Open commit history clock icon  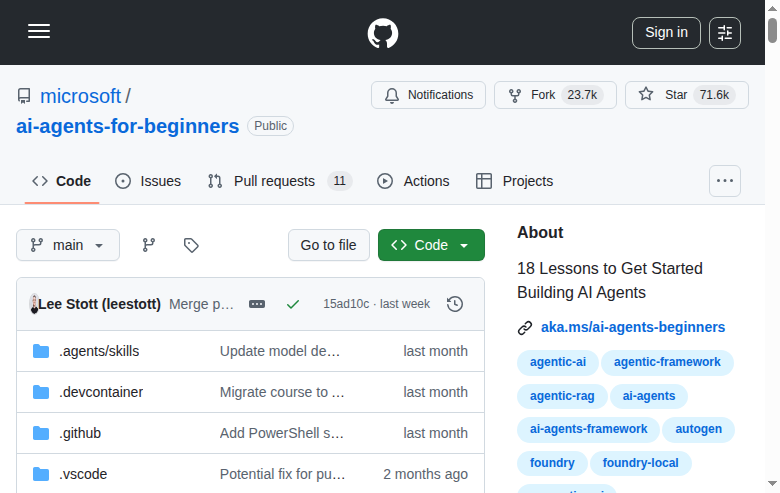tap(455, 304)
